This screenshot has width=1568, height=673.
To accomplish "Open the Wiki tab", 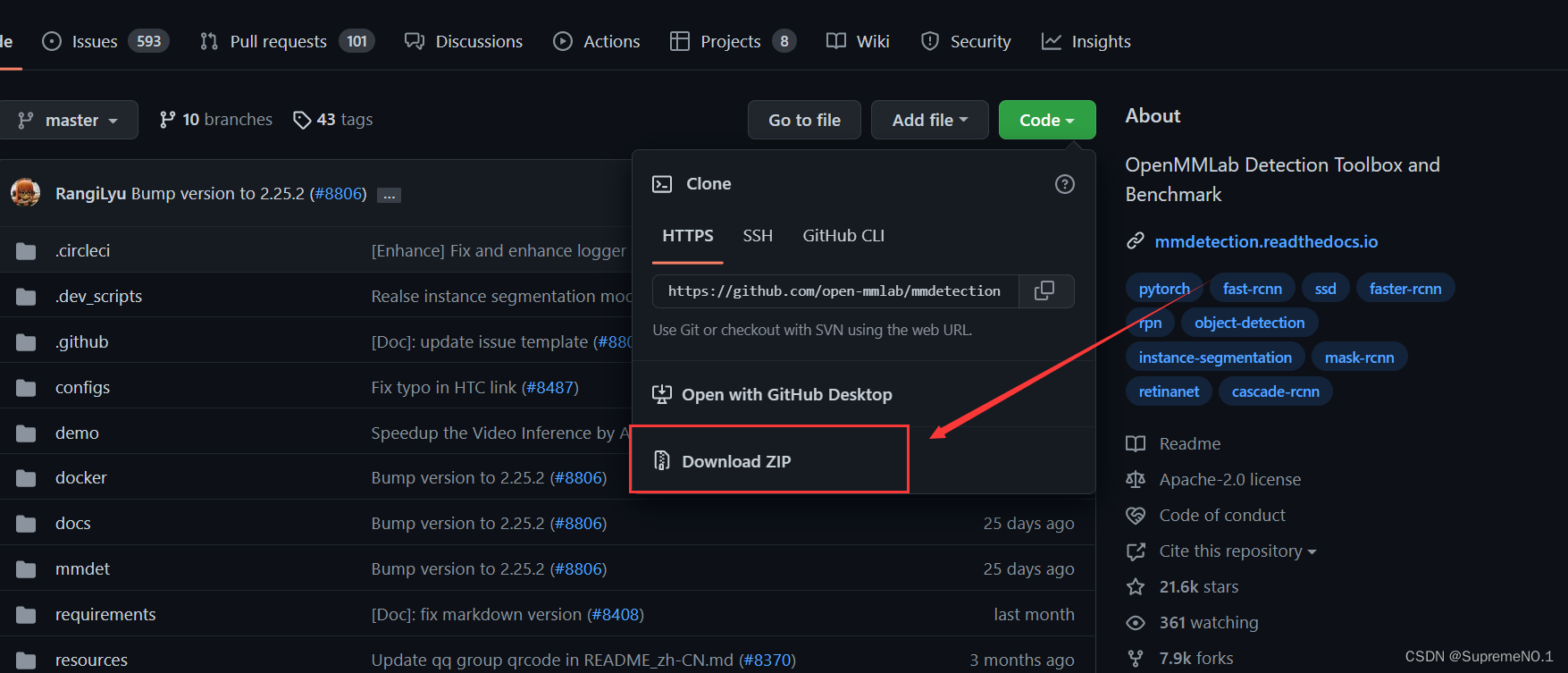I will point(858,41).
